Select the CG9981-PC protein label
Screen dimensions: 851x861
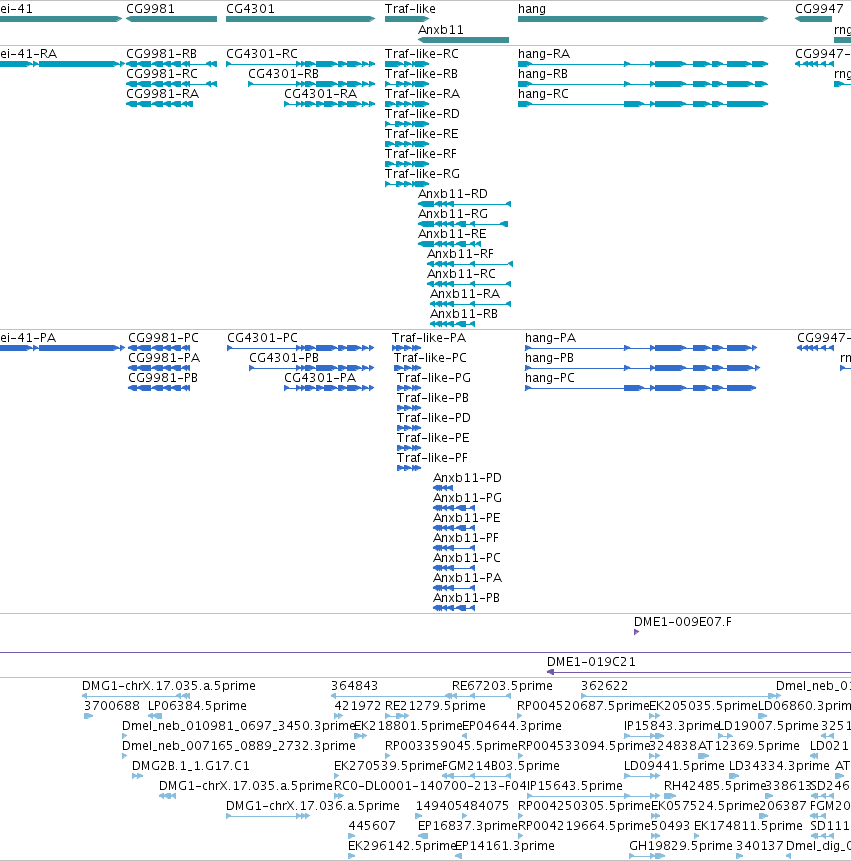pyautogui.click(x=164, y=338)
